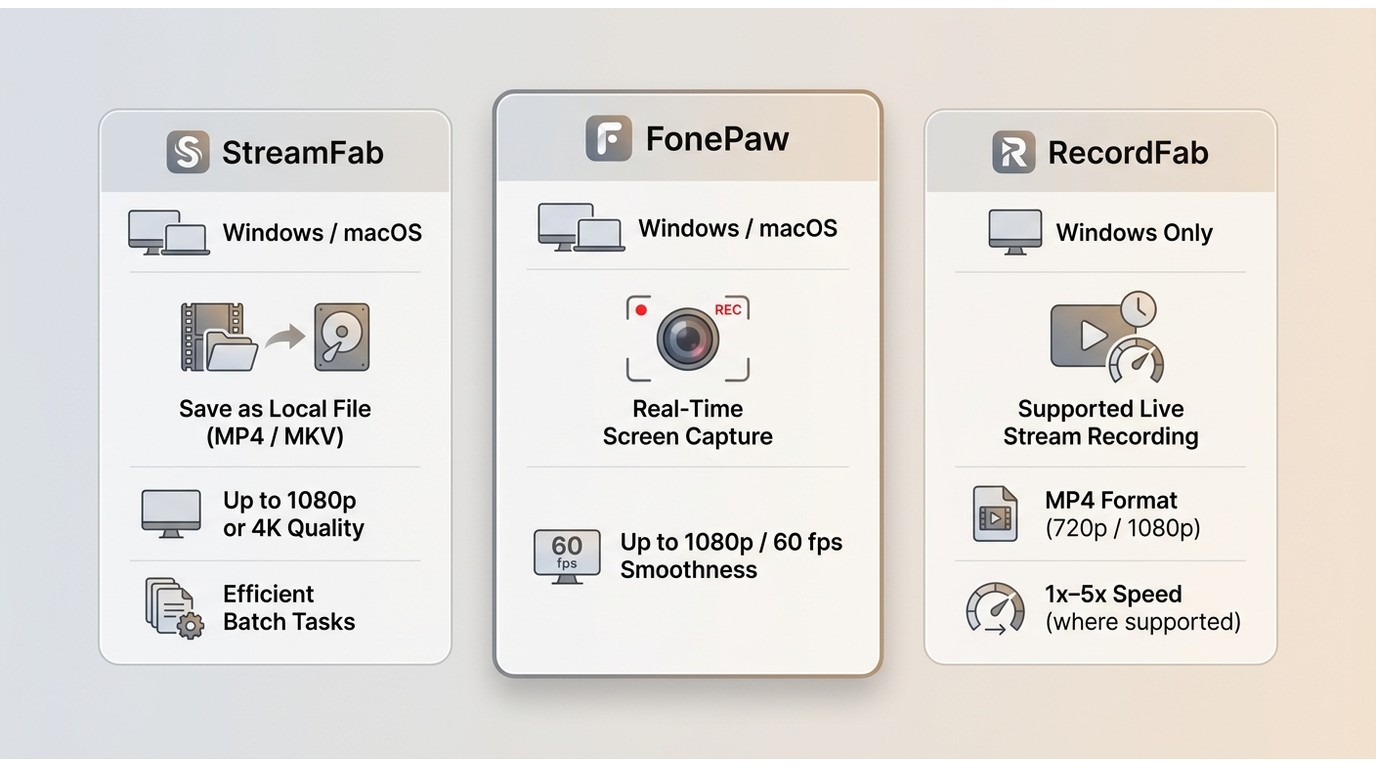Click the StreamFab title text
The height and width of the screenshot is (768, 1376).
tap(303, 153)
